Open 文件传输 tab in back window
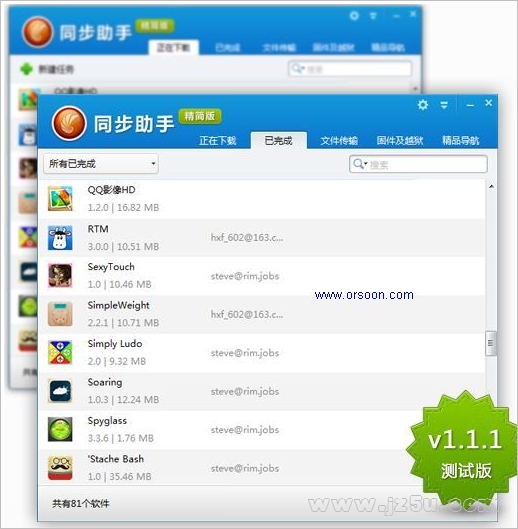 click(x=279, y=48)
